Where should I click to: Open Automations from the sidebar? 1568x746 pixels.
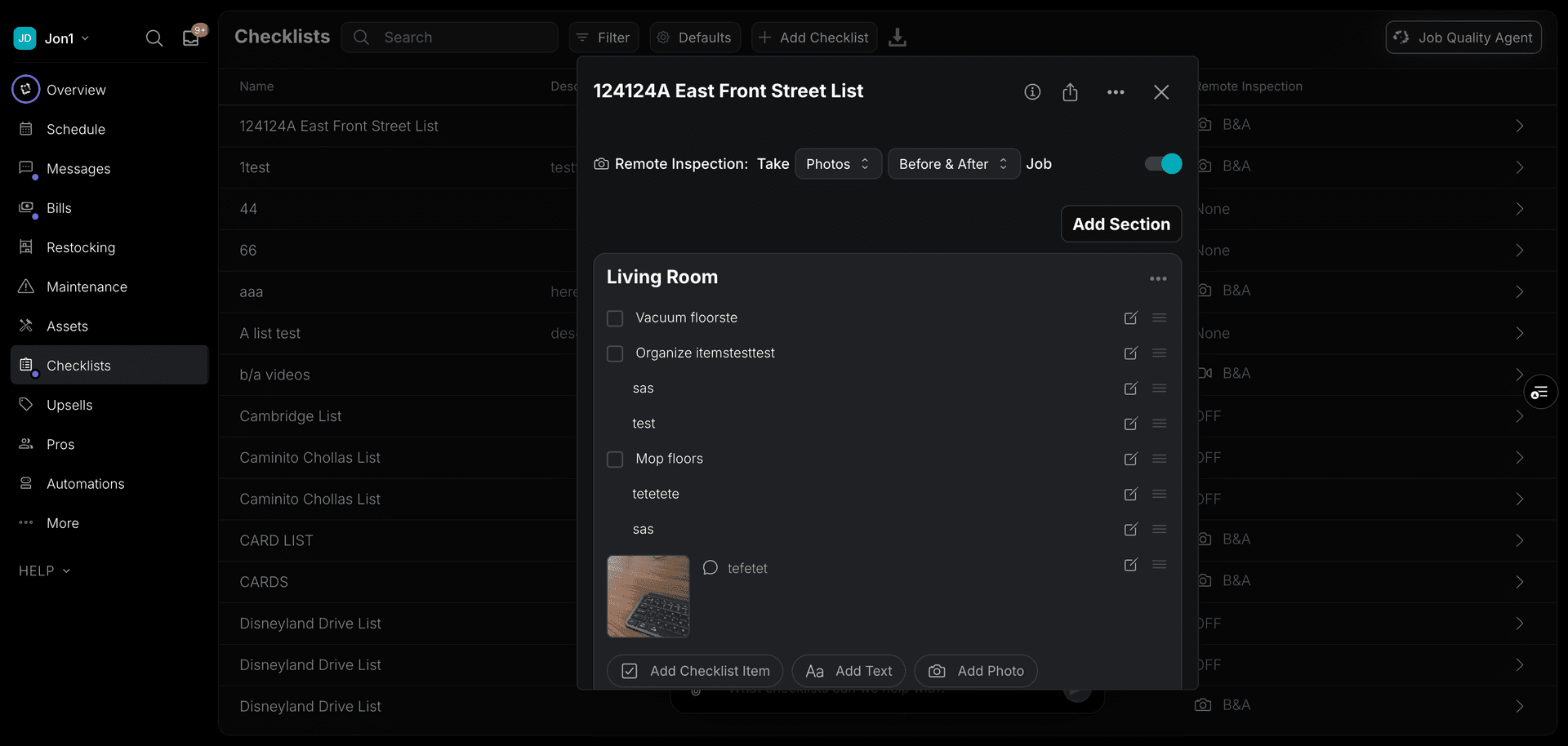click(85, 484)
